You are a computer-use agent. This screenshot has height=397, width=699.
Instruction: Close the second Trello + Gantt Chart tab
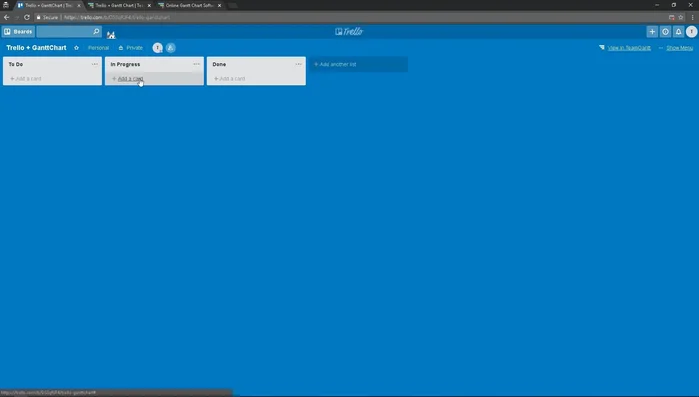(149, 5)
